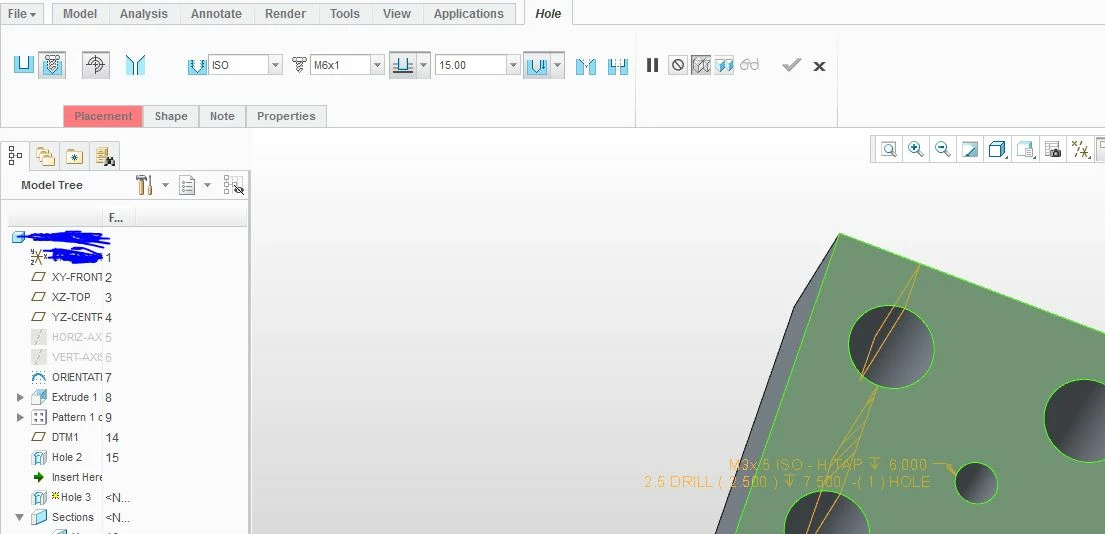Screen dimensions: 1105x534
Task: Pause the Hole feature tool
Action: pos(653,65)
